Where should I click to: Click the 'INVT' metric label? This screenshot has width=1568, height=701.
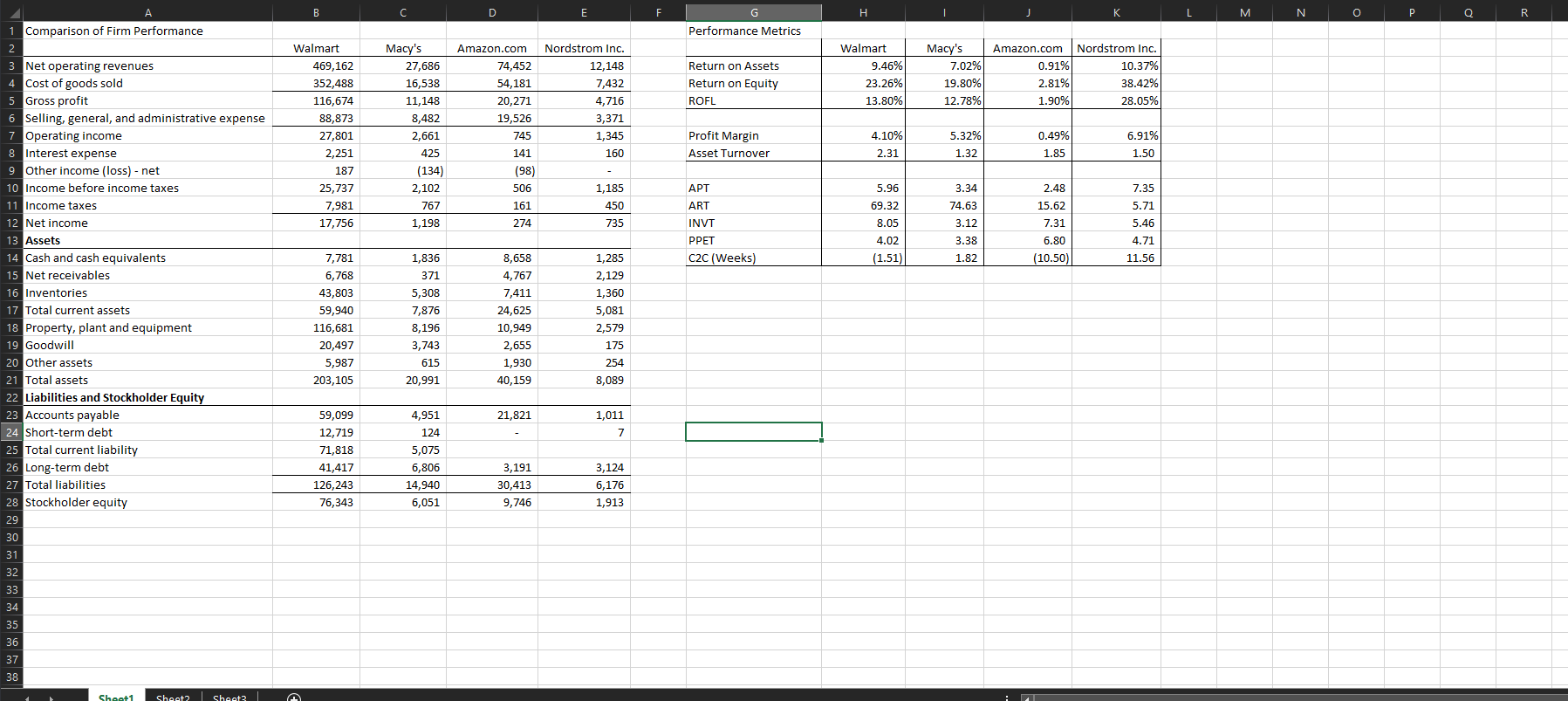click(x=754, y=223)
